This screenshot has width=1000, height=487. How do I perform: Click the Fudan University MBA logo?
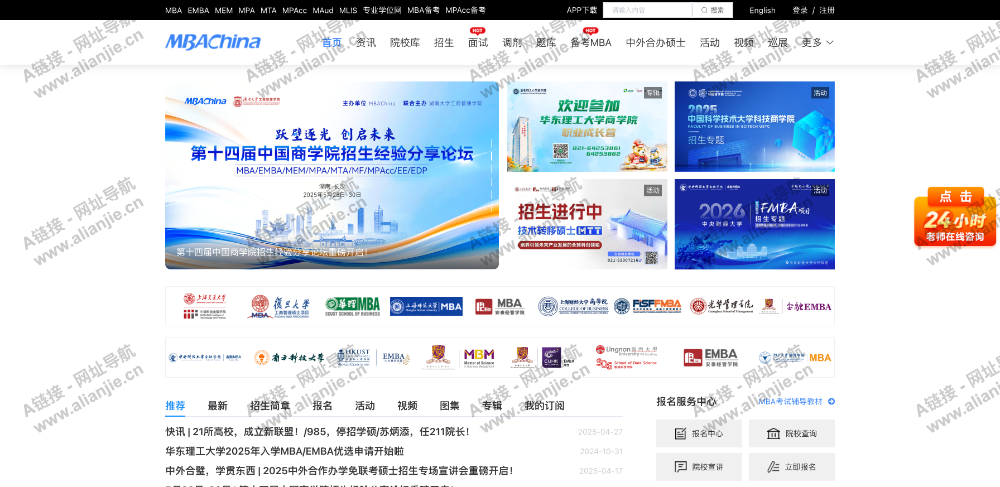(280, 306)
